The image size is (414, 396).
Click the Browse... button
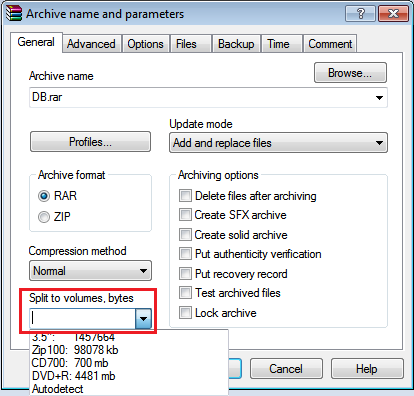tap(350, 73)
